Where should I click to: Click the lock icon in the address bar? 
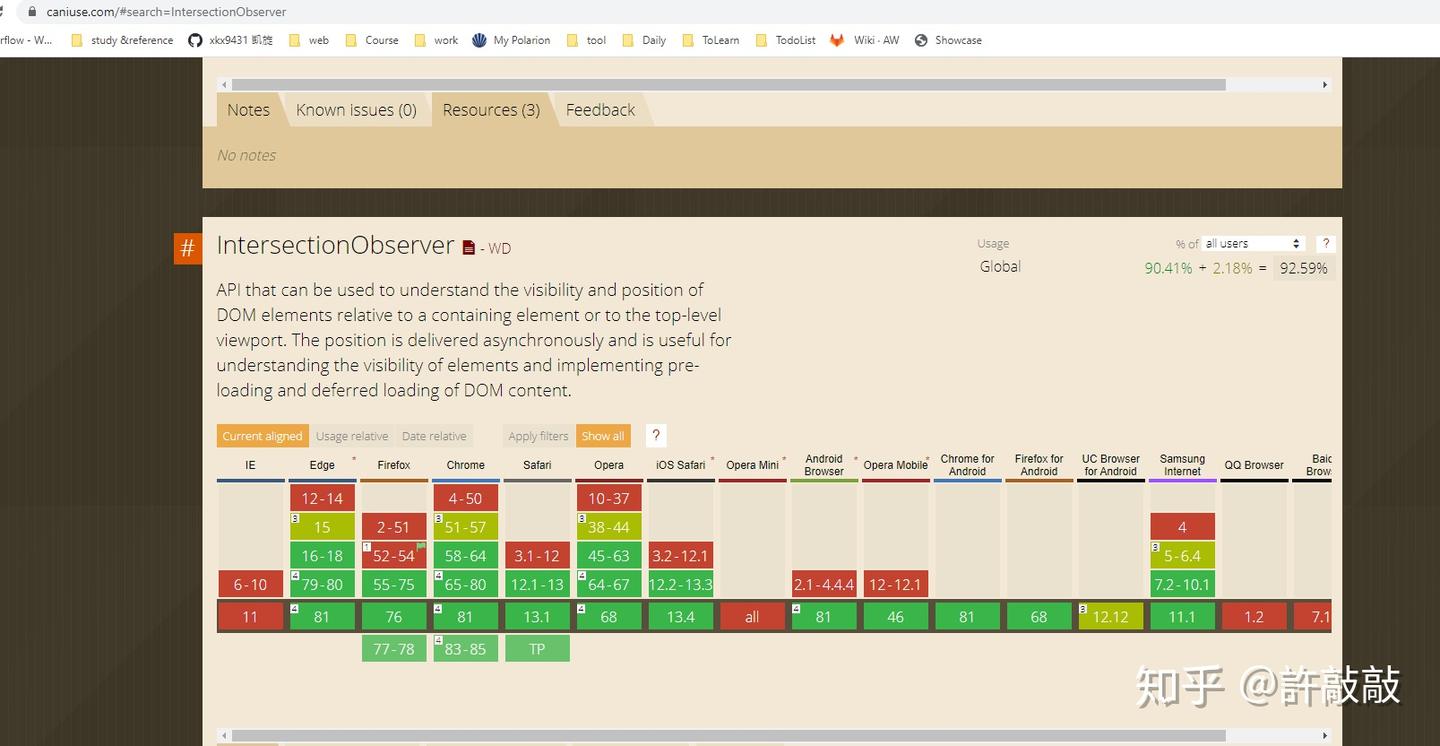[x=32, y=12]
